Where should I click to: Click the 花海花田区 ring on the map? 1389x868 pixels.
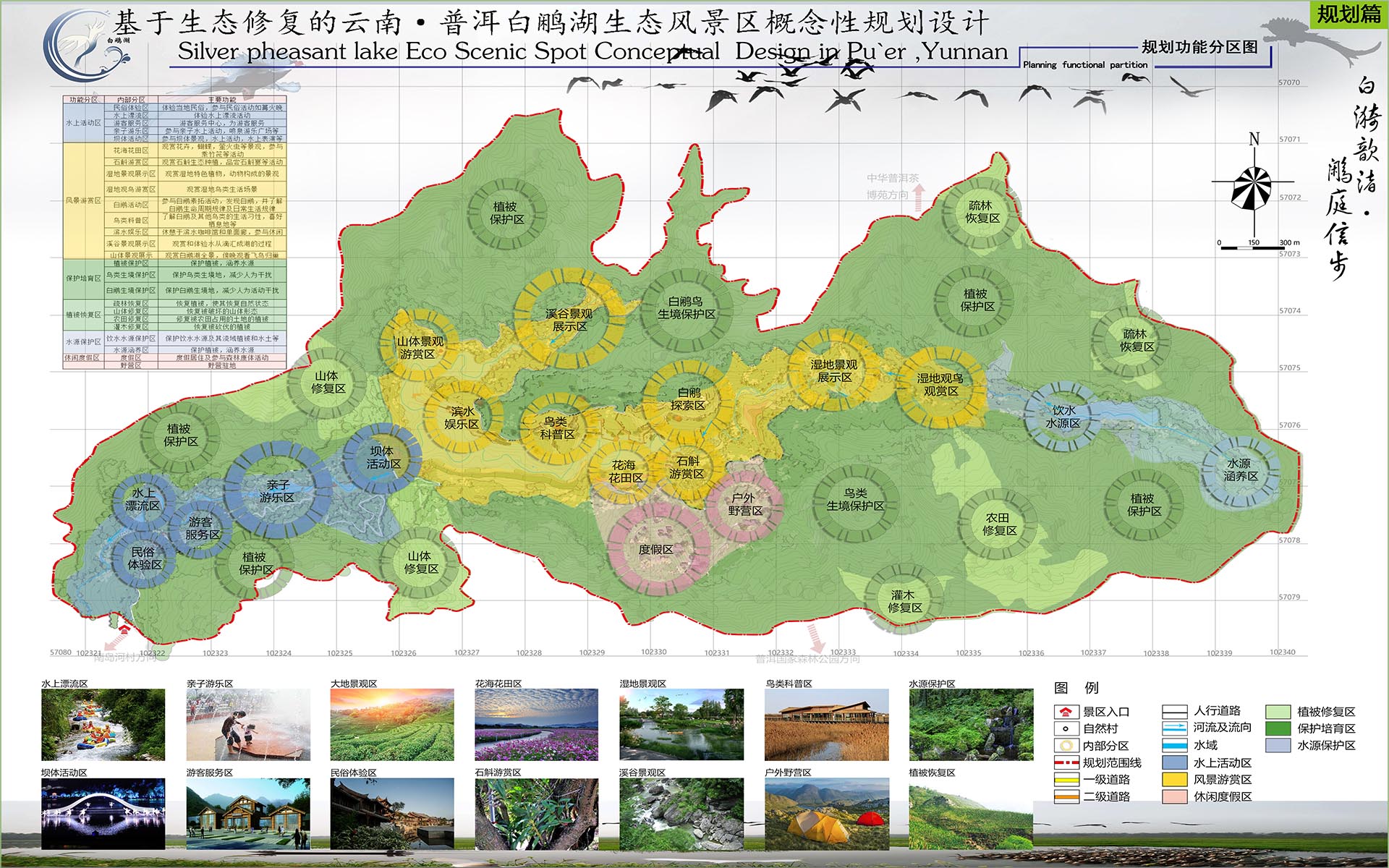(624, 471)
